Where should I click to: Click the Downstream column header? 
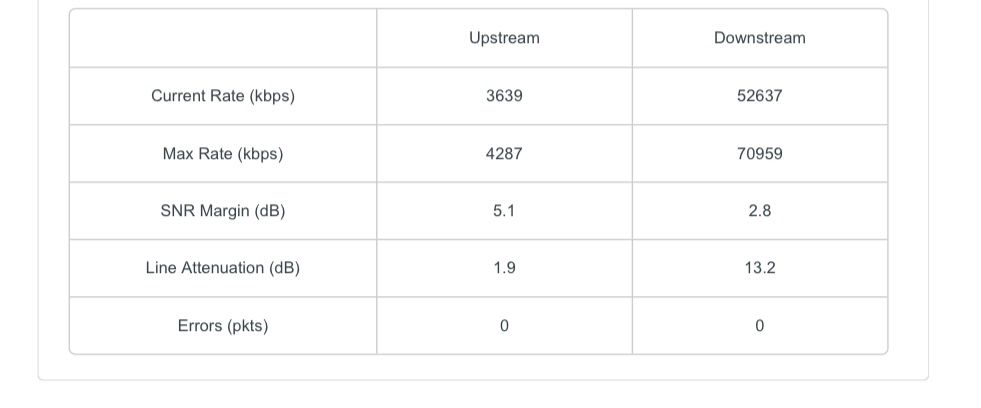[x=759, y=38]
